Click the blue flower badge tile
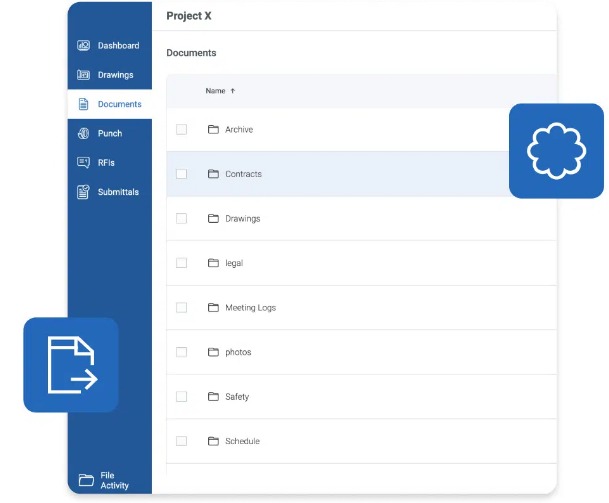Image resolution: width=609 pixels, height=503 pixels. [556, 151]
